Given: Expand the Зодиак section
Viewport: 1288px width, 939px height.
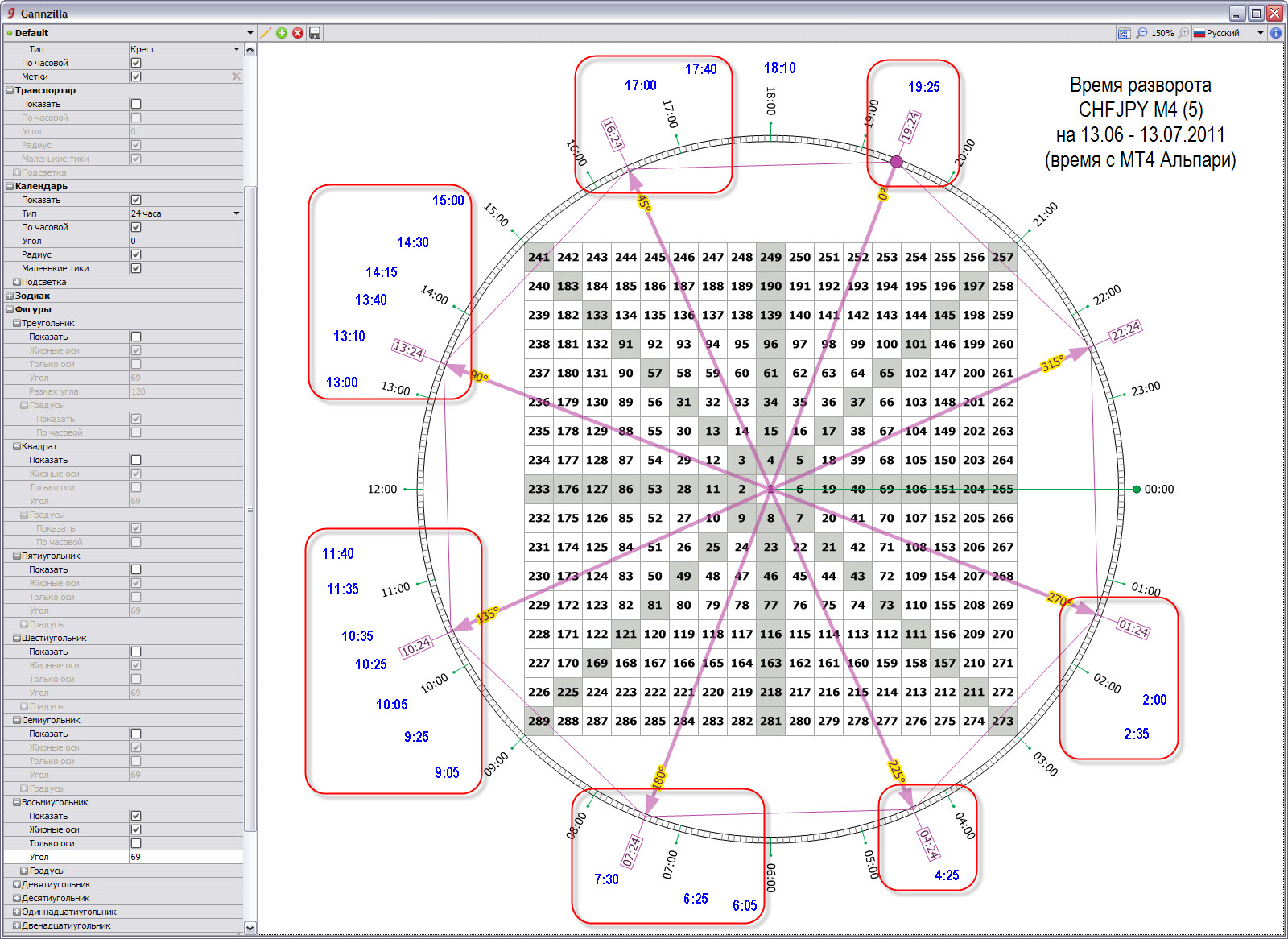Looking at the screenshot, I should (x=10, y=296).
